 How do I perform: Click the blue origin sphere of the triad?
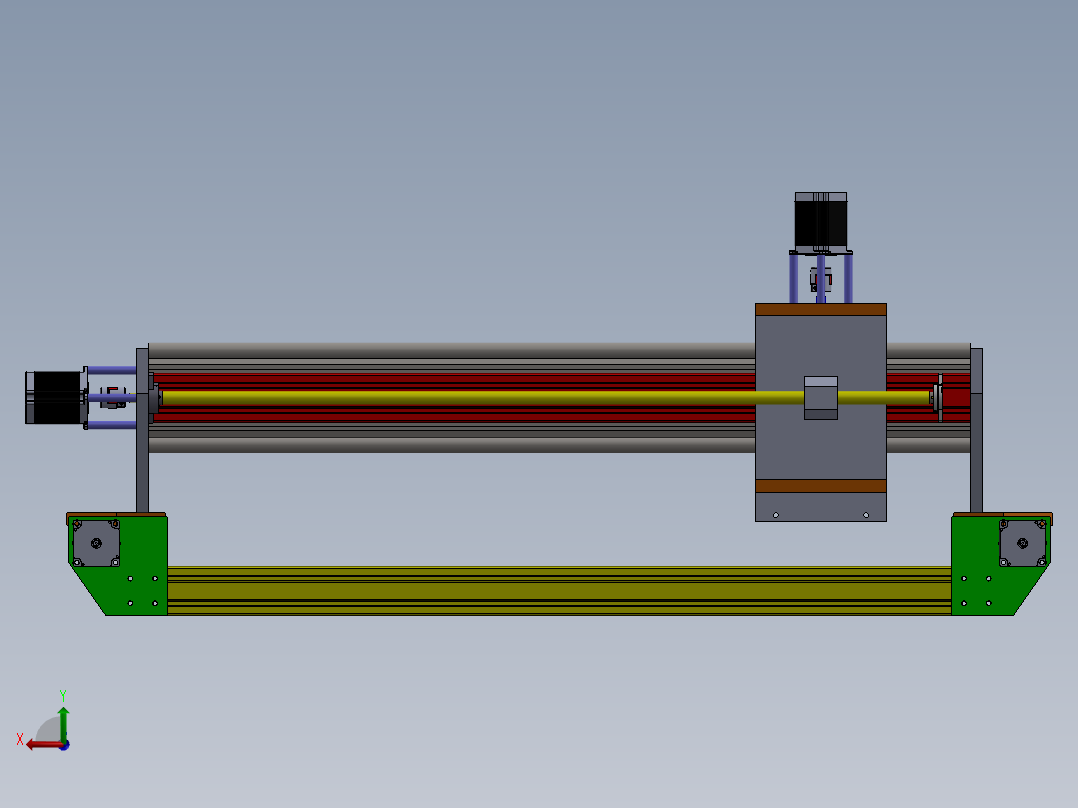(x=64, y=746)
